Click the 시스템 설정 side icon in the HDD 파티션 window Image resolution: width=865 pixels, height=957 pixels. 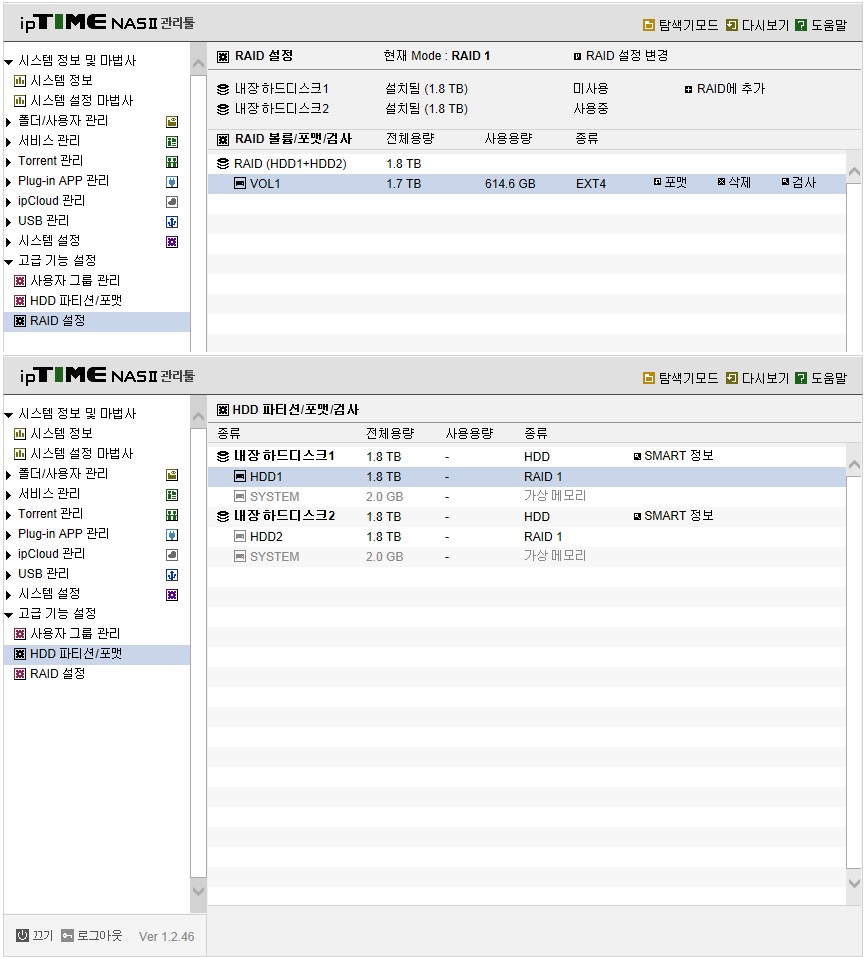coord(172,595)
